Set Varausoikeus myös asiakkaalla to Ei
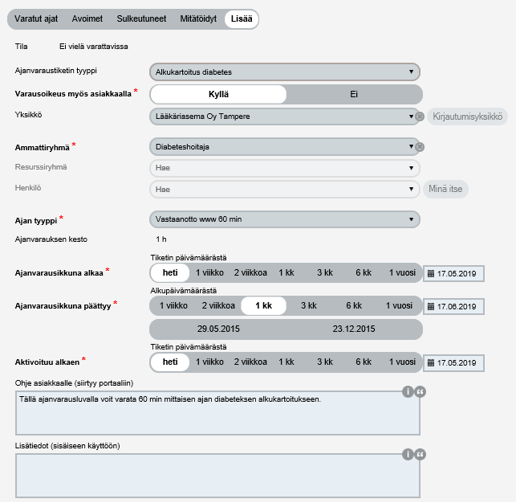 pos(354,94)
